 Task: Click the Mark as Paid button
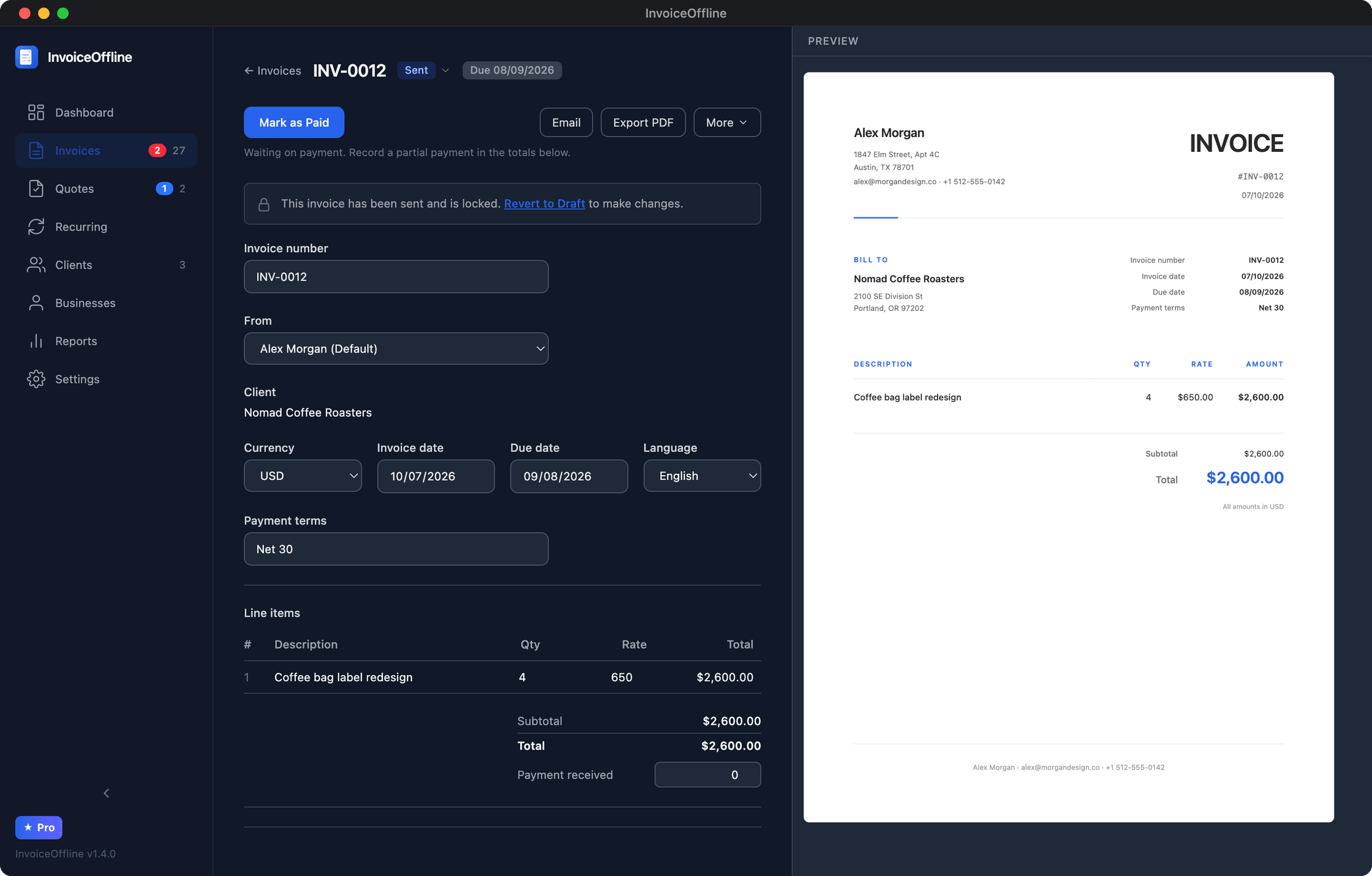pos(294,122)
